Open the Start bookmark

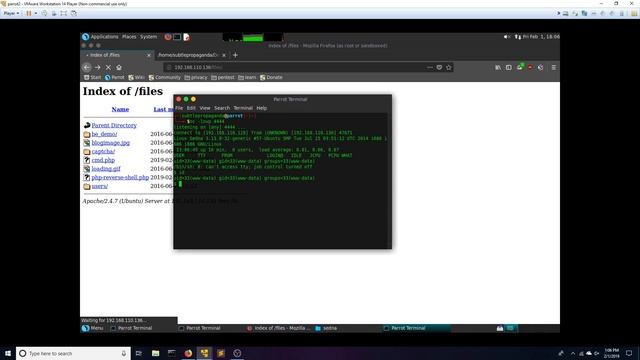(x=92, y=77)
